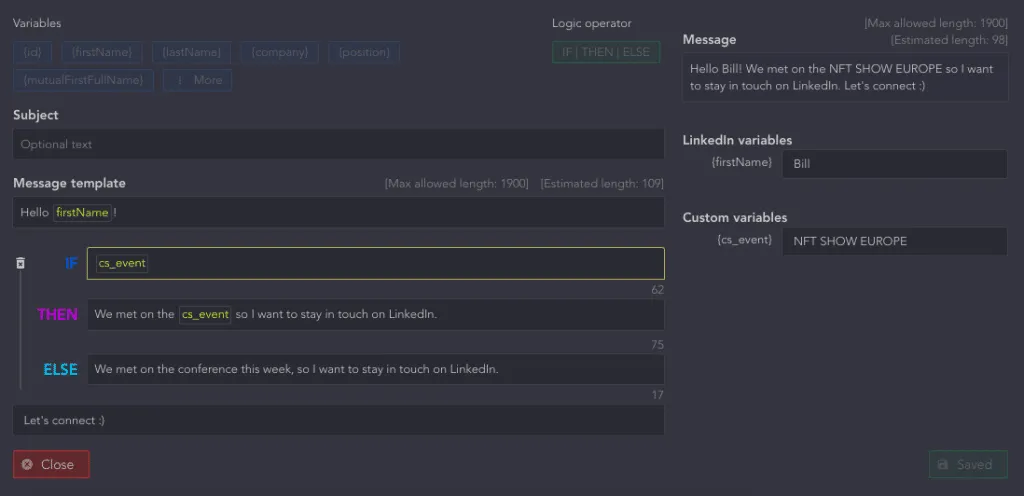Viewport: 1024px width, 496px height.
Task: Click the Variables label
Action: coord(37,23)
